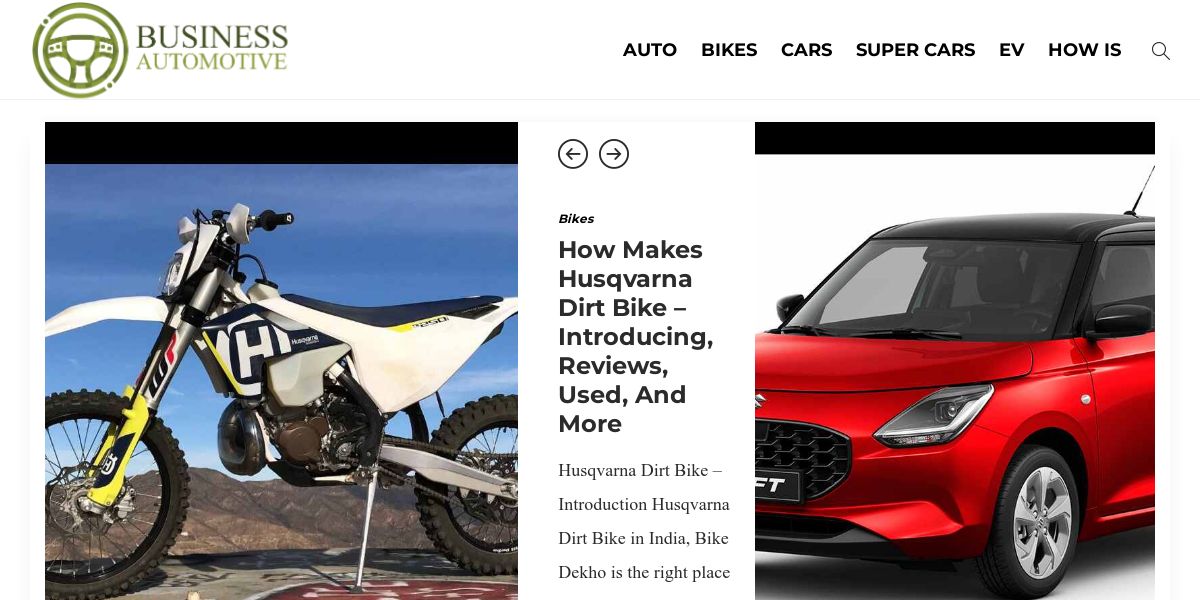Image resolution: width=1200 pixels, height=600 pixels.
Task: Open the HOW IS menu item
Action: coord(1085,50)
